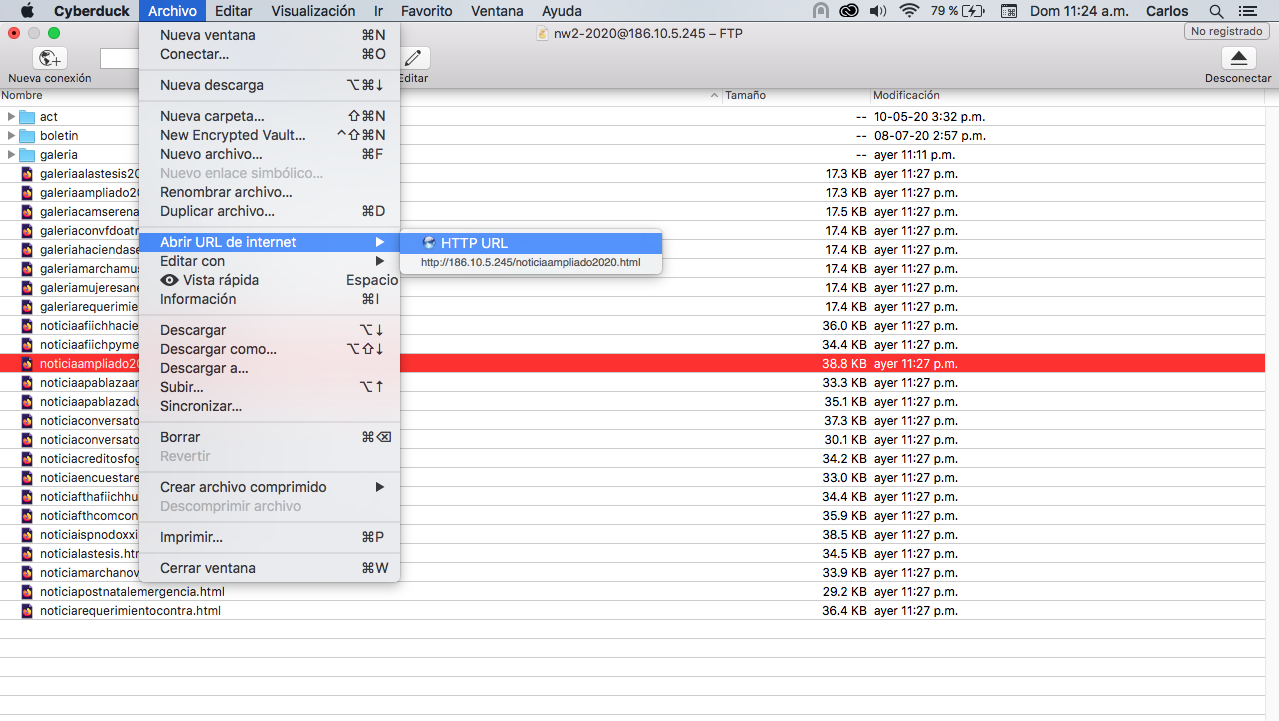Select Descargar como... menu item
1279x721 pixels.
coord(269,349)
